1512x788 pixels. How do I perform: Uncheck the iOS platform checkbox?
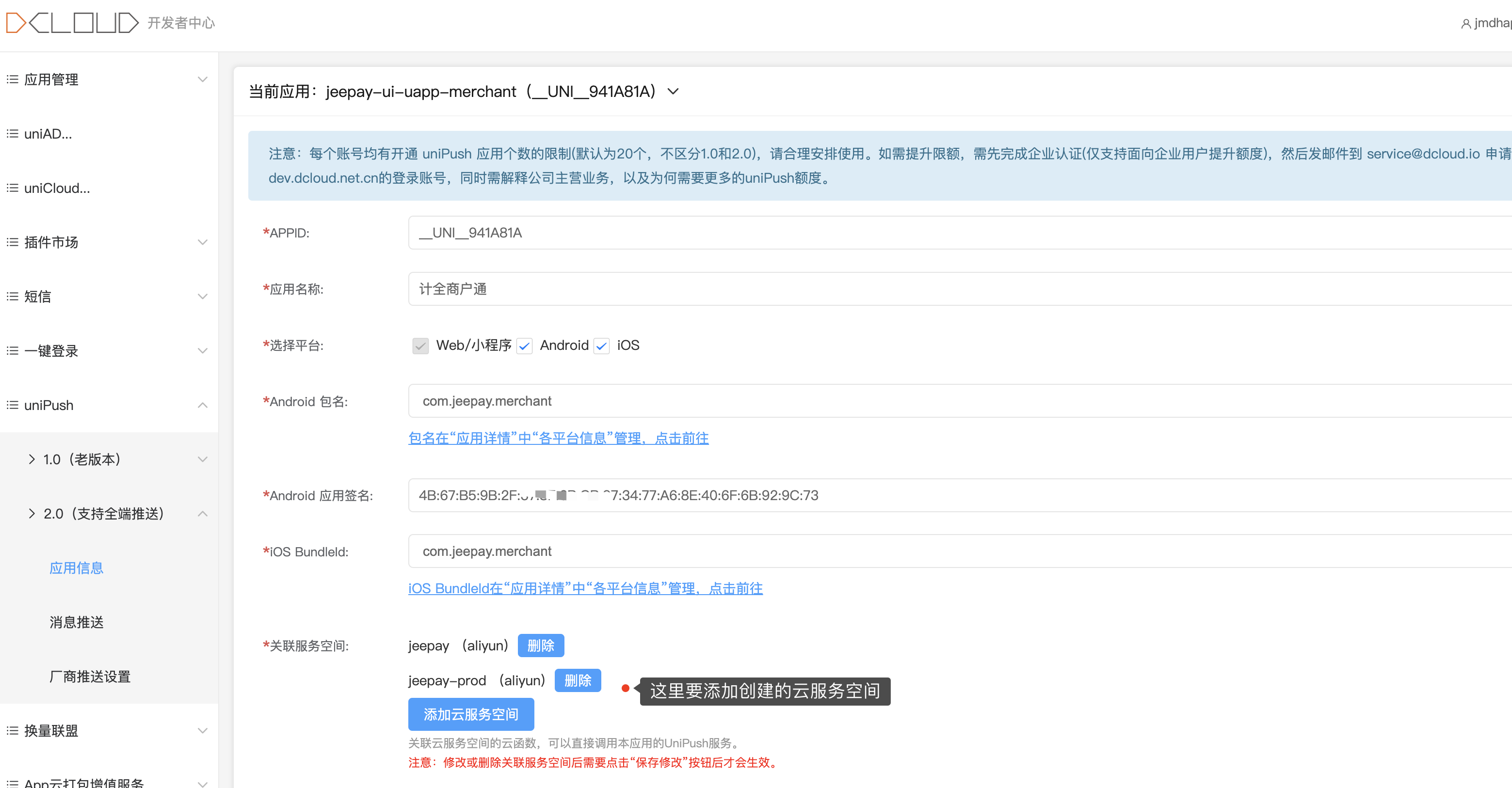click(x=601, y=346)
